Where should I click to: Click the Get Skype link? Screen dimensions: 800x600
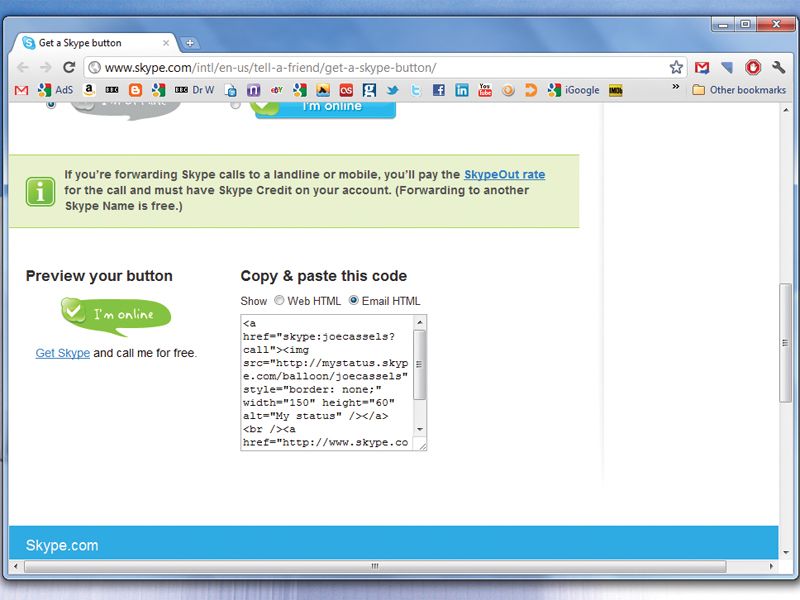(x=62, y=353)
